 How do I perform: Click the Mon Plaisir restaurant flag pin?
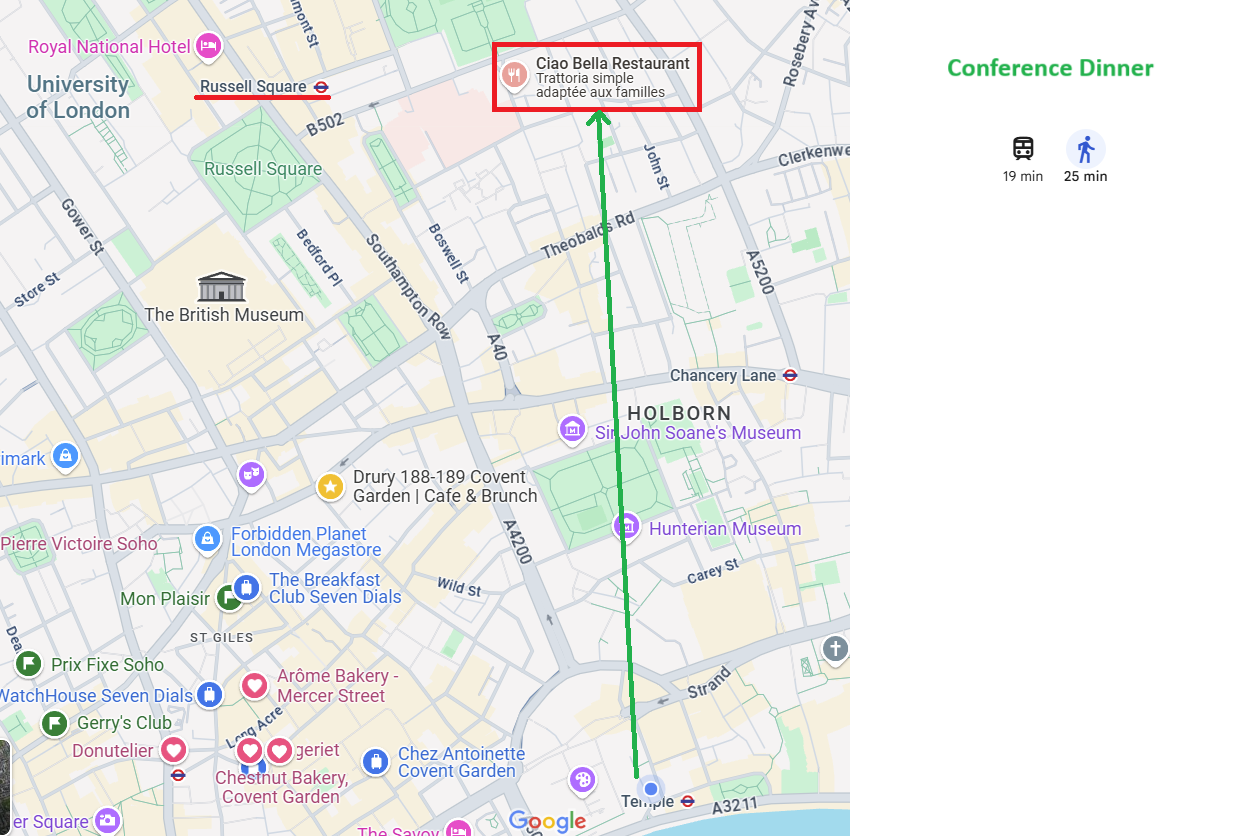tap(231, 599)
